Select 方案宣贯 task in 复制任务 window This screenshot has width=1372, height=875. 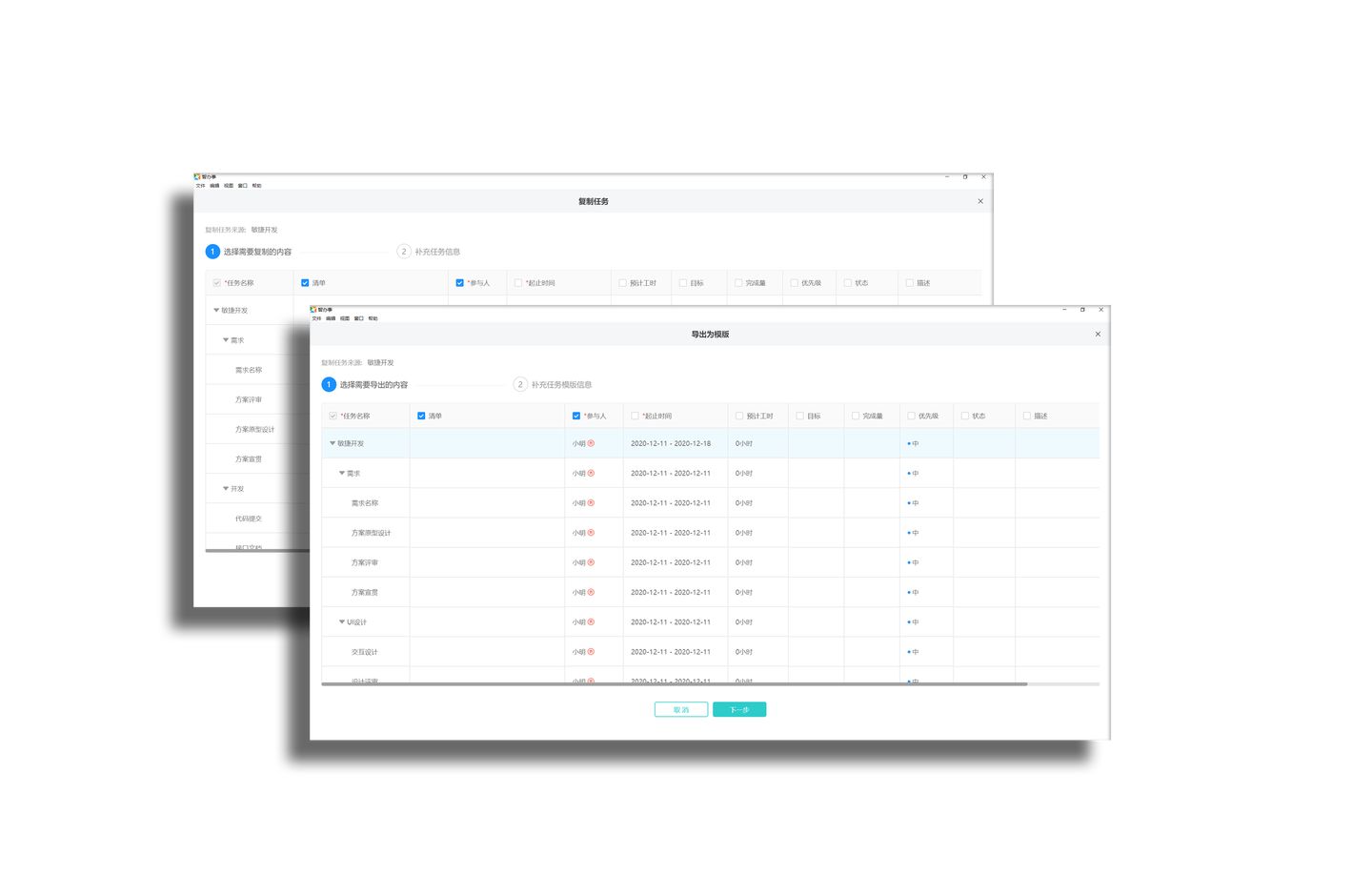click(249, 458)
